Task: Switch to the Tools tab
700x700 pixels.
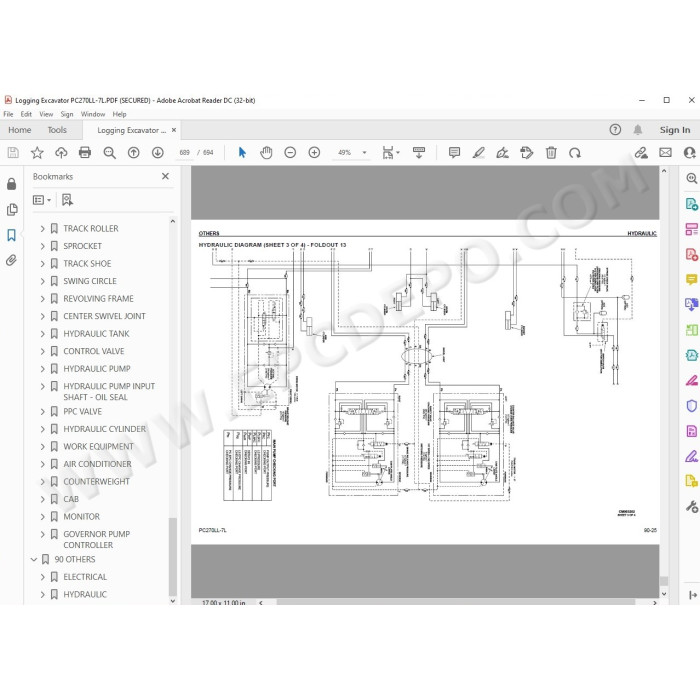Action: 57,130
